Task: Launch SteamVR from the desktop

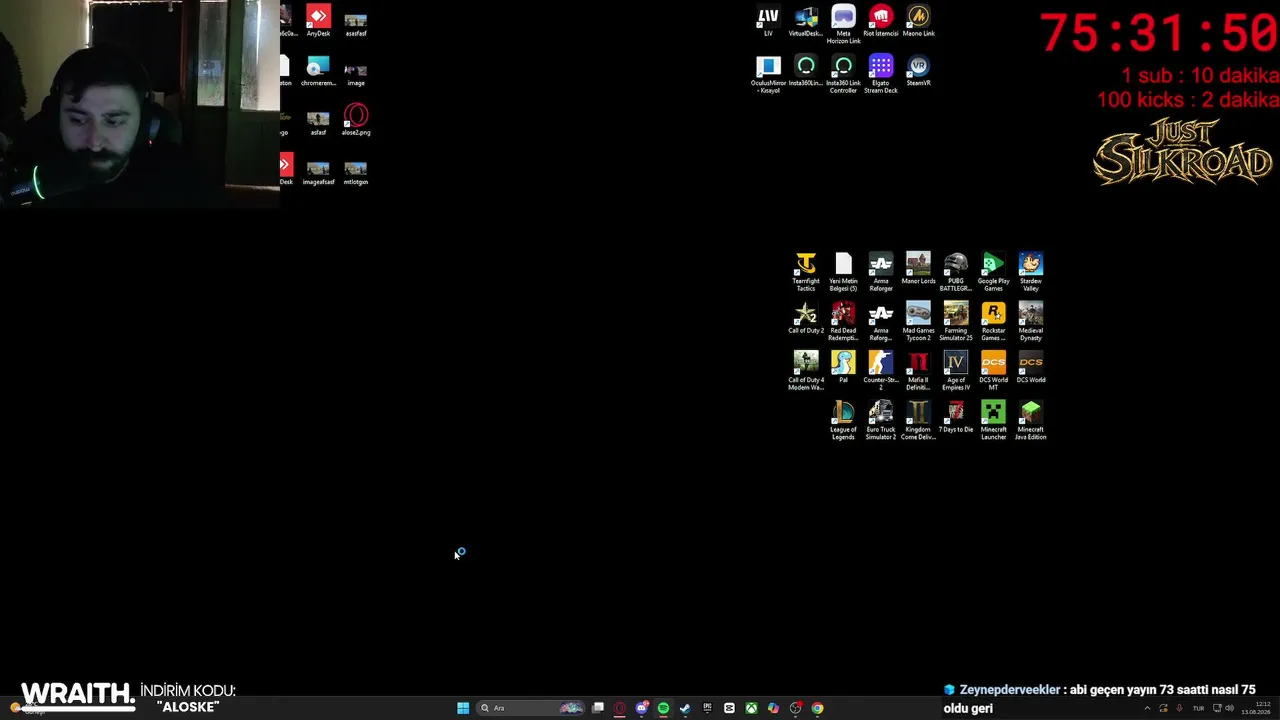Action: click(918, 70)
